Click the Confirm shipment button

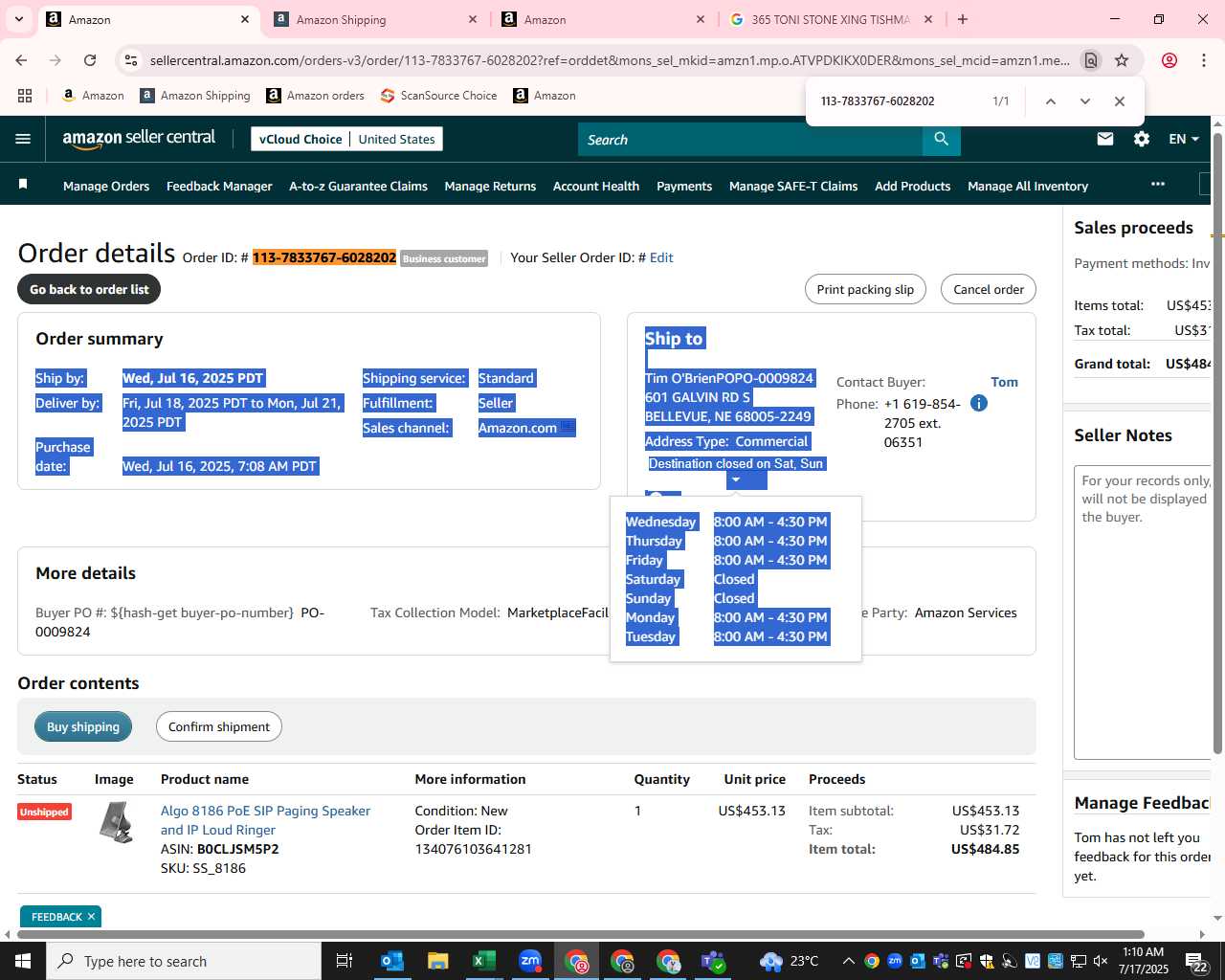(x=219, y=726)
